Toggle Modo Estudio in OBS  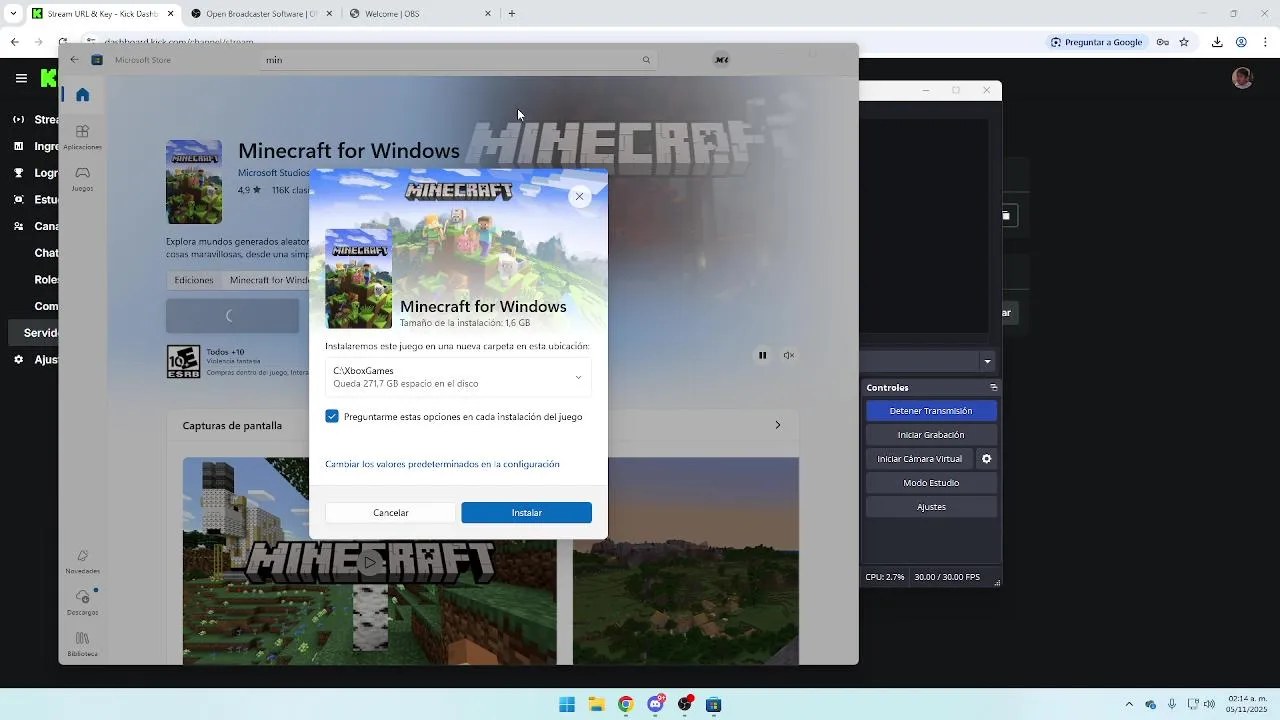(x=931, y=483)
